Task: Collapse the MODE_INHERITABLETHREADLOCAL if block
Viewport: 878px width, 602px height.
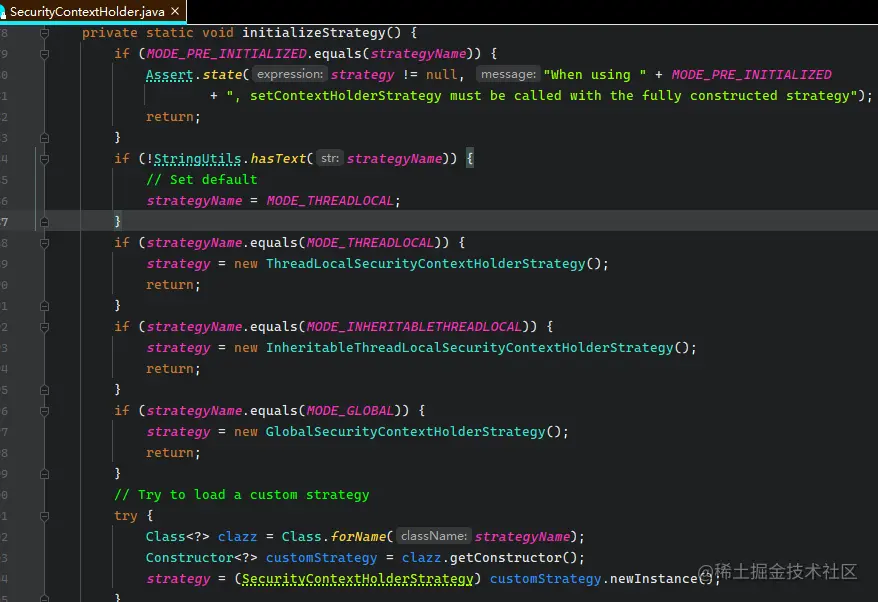Action: pyautogui.click(x=44, y=327)
